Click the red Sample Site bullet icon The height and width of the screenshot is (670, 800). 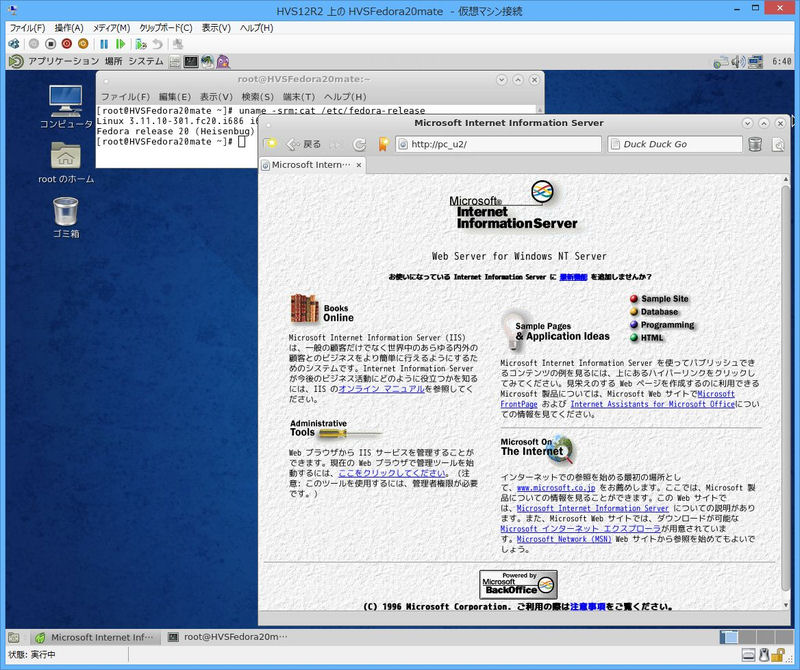tap(634, 299)
